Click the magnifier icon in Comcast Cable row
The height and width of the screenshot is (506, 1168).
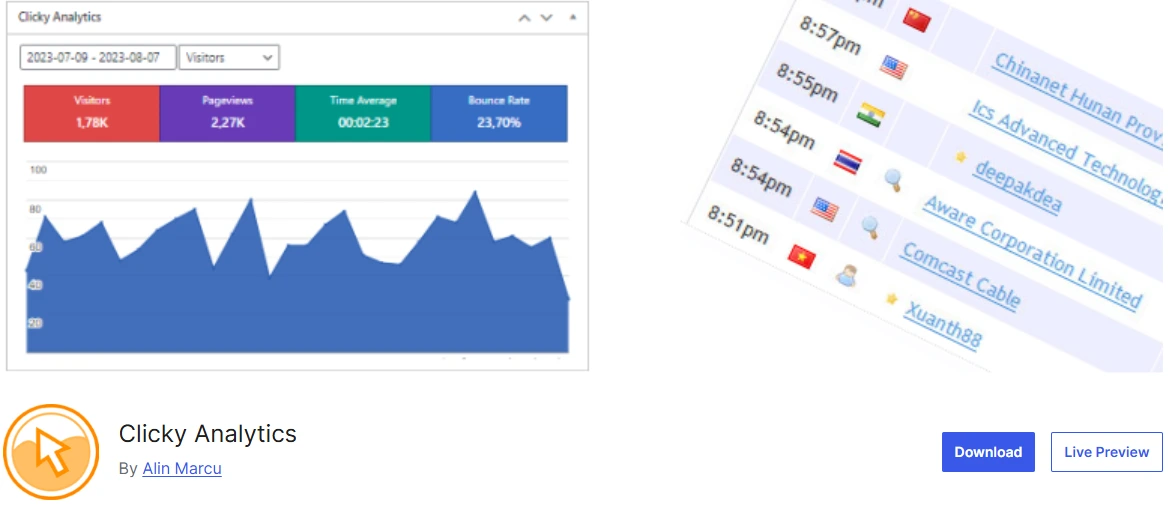click(x=869, y=227)
